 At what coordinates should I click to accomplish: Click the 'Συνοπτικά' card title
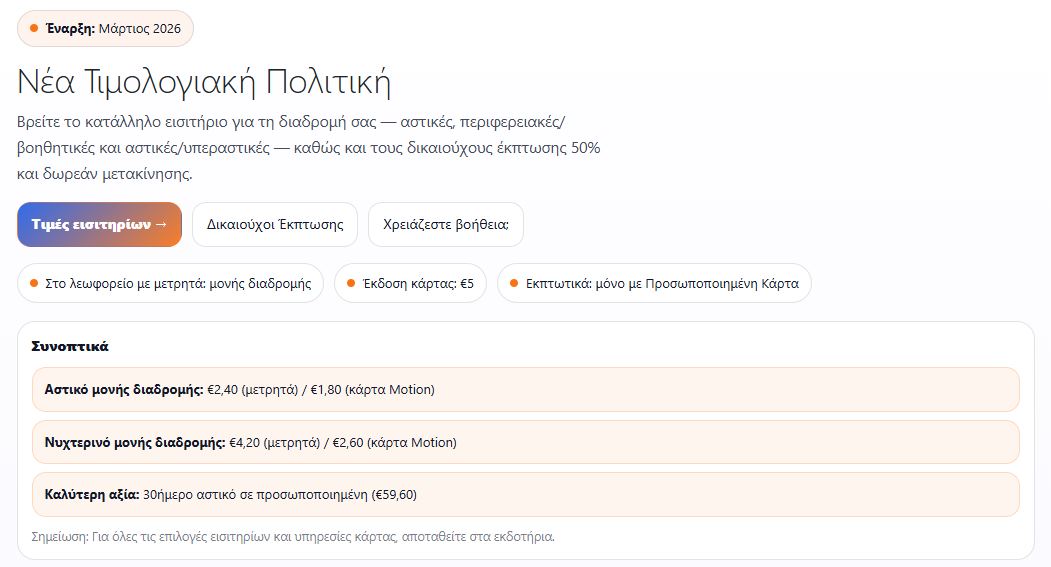point(70,346)
